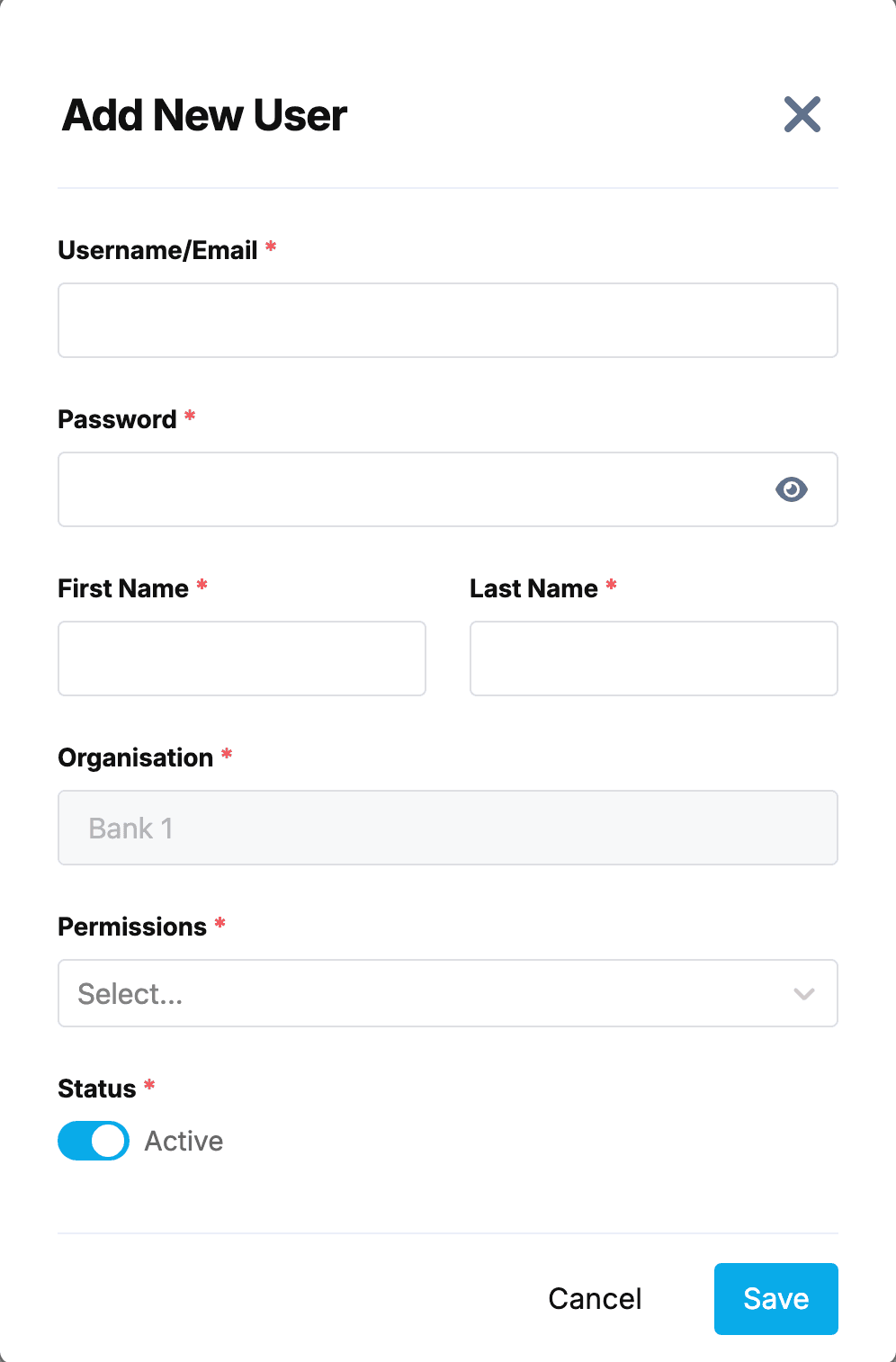The width and height of the screenshot is (896, 1362).
Task: Toggle the Active status switch
Action: 94,1141
